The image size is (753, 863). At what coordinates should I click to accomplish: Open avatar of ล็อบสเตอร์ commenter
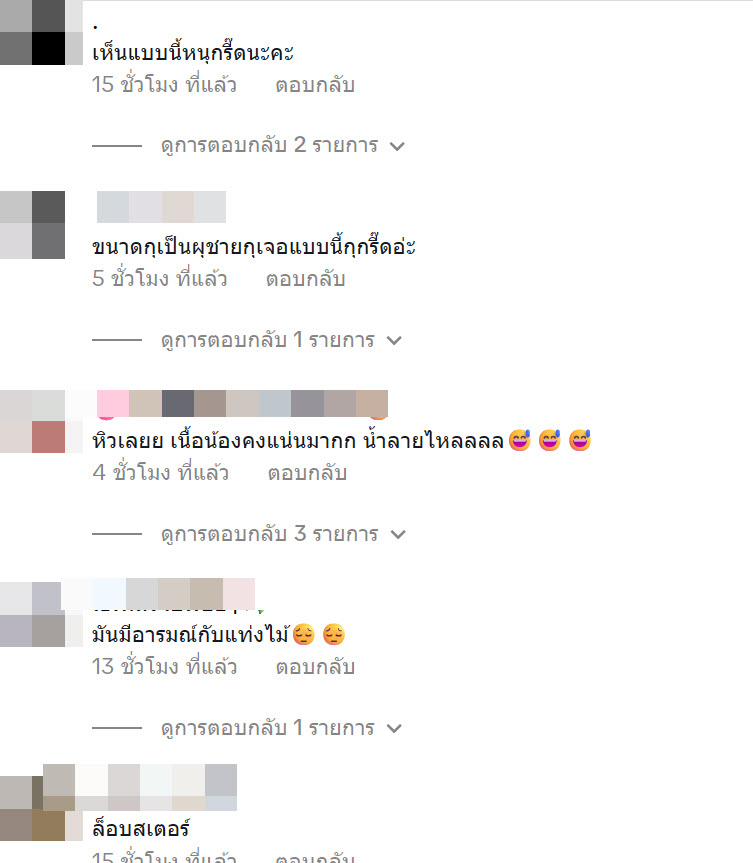32,808
